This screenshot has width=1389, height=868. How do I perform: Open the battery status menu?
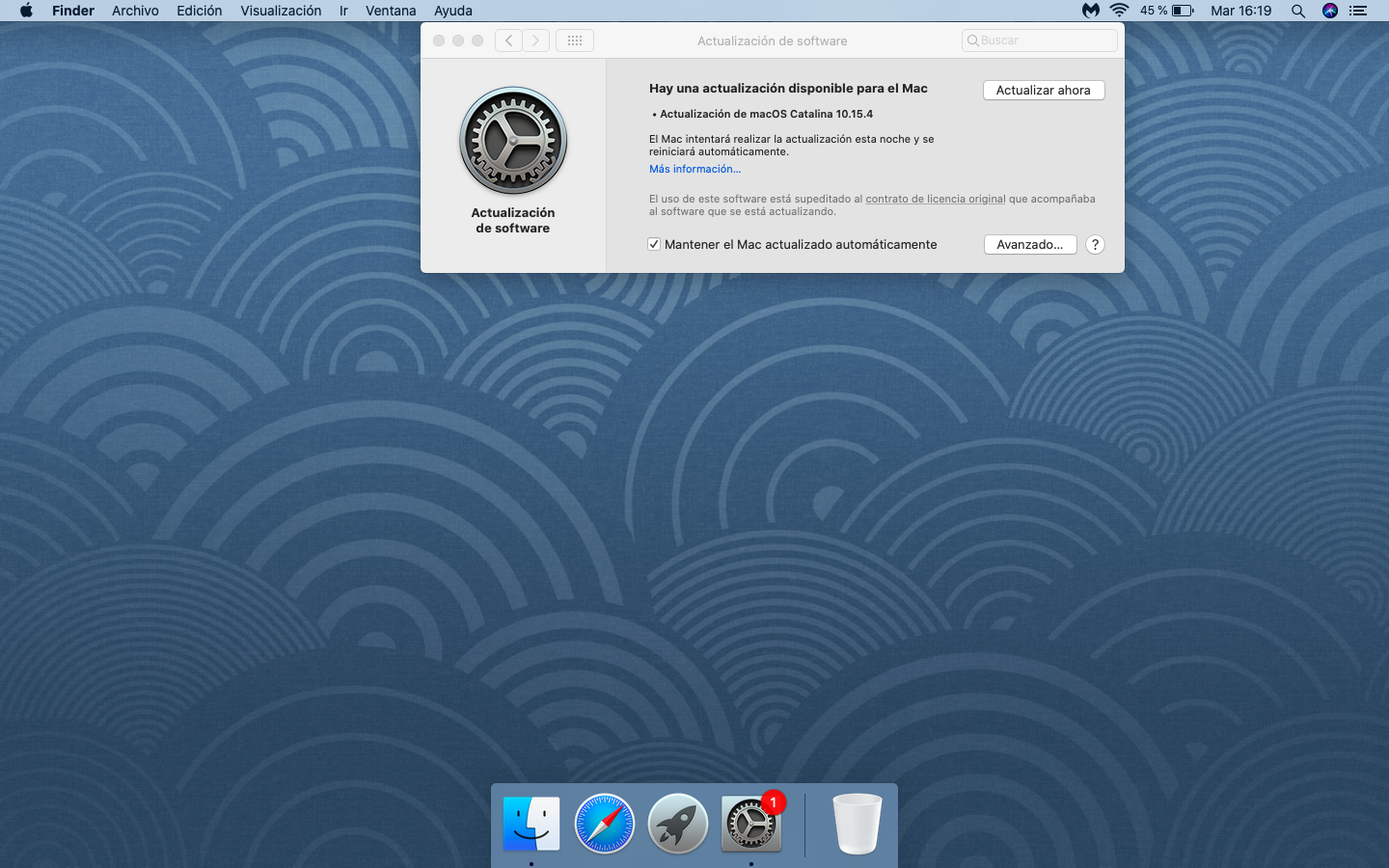(x=1183, y=11)
